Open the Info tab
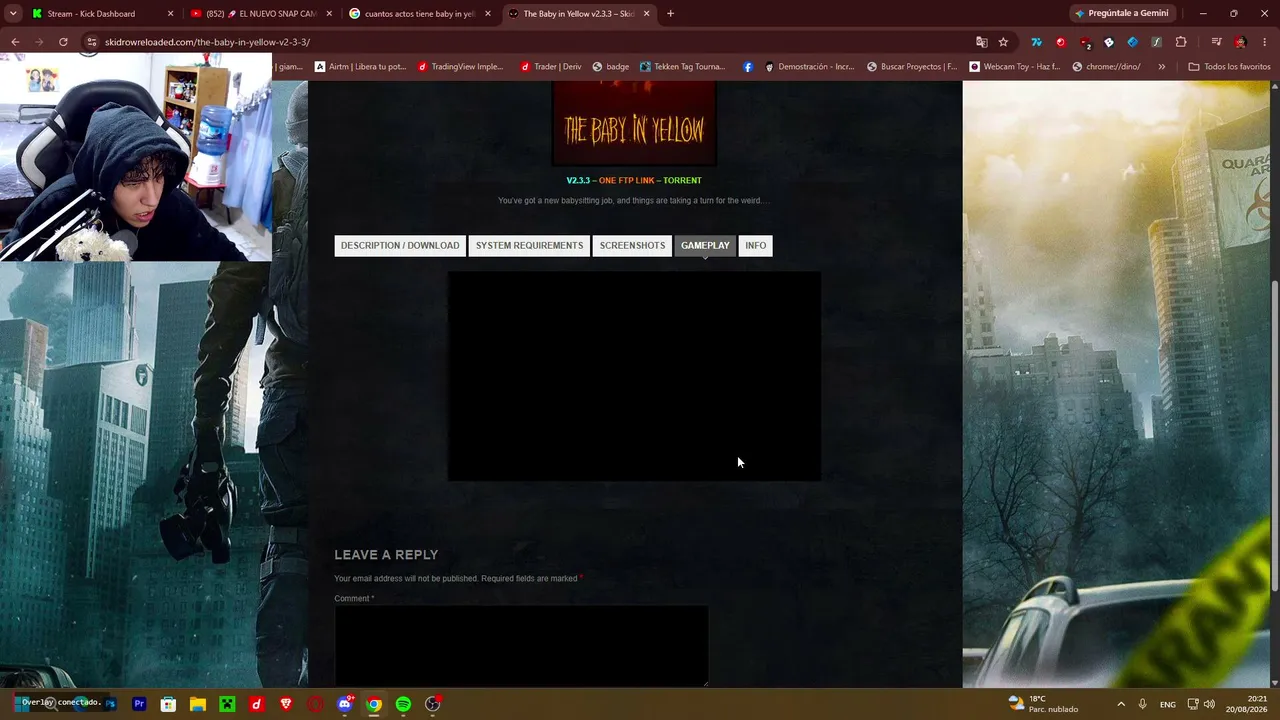 755,246
